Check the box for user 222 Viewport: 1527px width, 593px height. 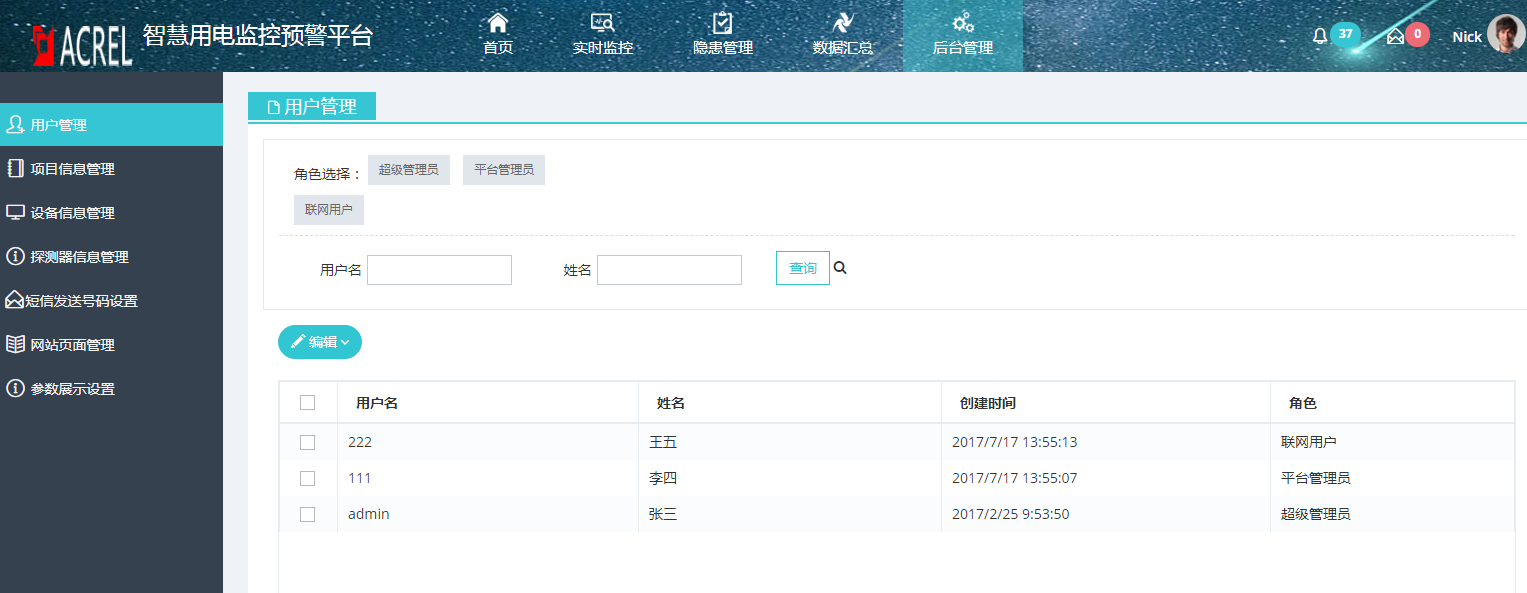[307, 442]
